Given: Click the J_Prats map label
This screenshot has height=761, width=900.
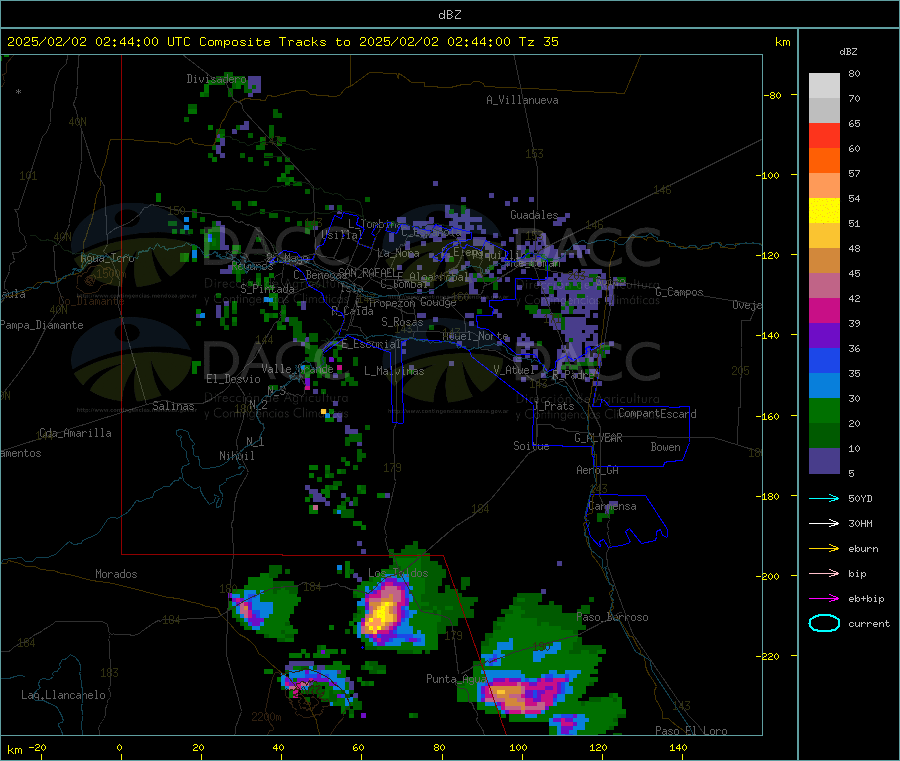Looking at the screenshot, I should pos(553,406).
